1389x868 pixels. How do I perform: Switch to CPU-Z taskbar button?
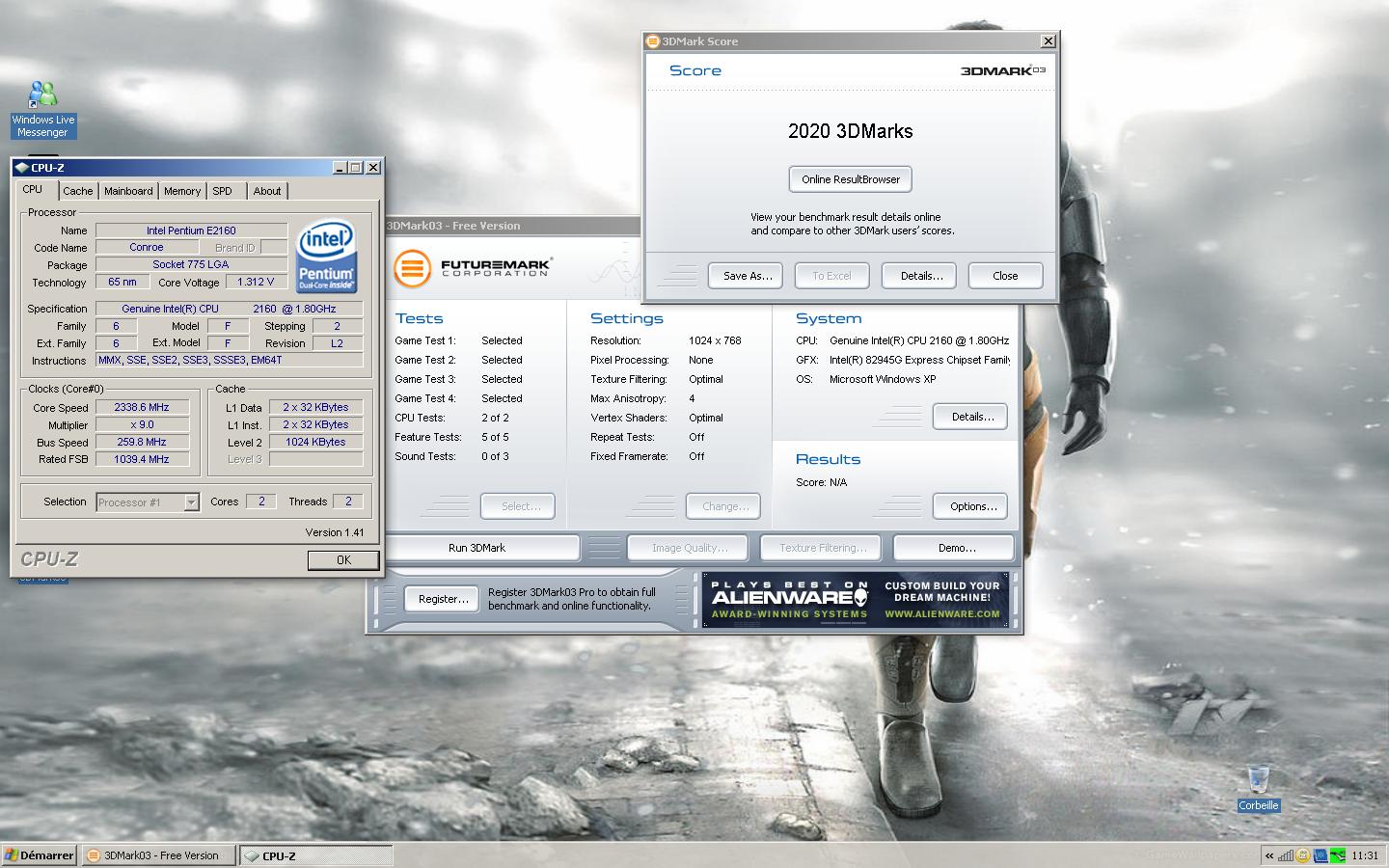tap(316, 855)
